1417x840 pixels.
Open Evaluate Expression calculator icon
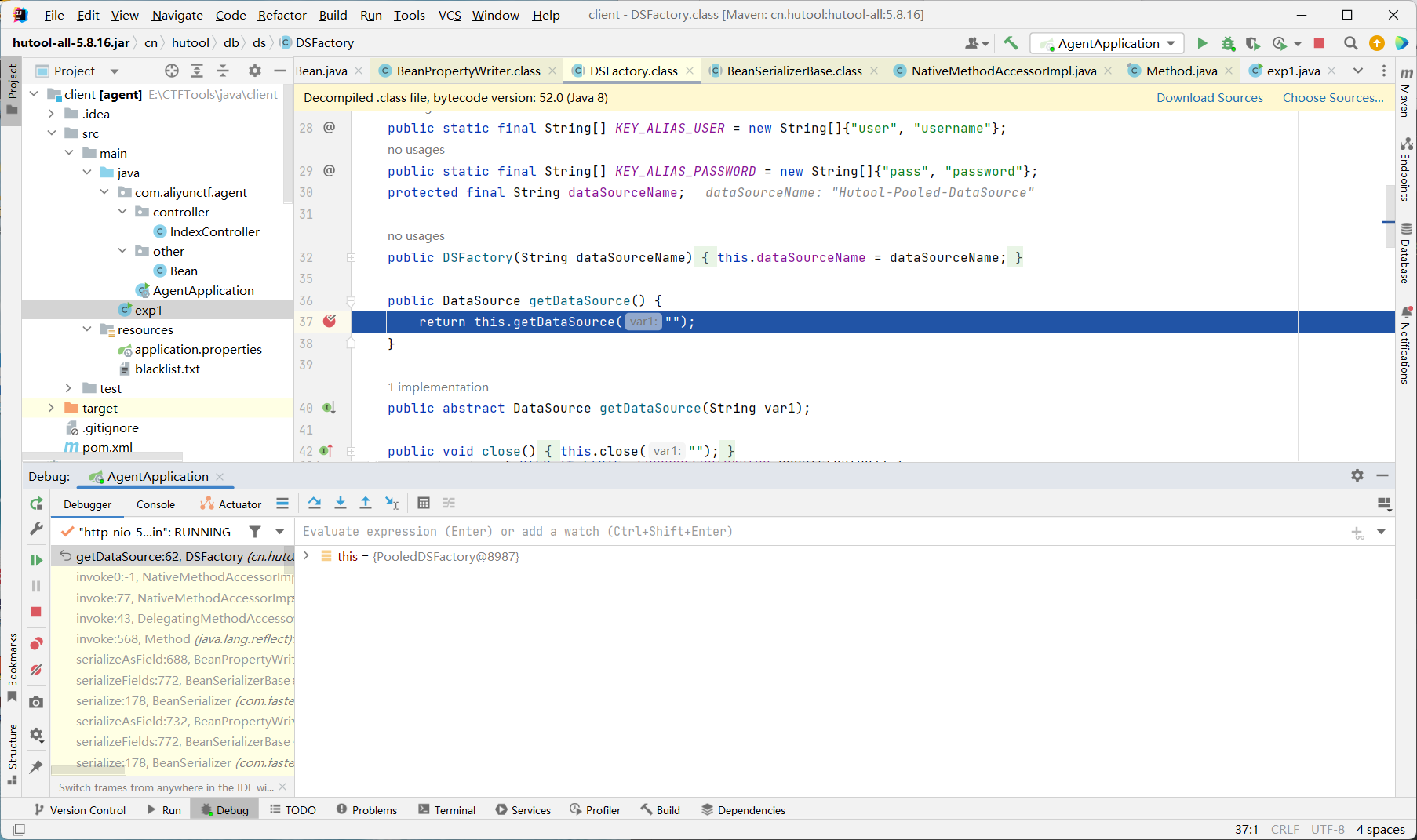pos(424,503)
